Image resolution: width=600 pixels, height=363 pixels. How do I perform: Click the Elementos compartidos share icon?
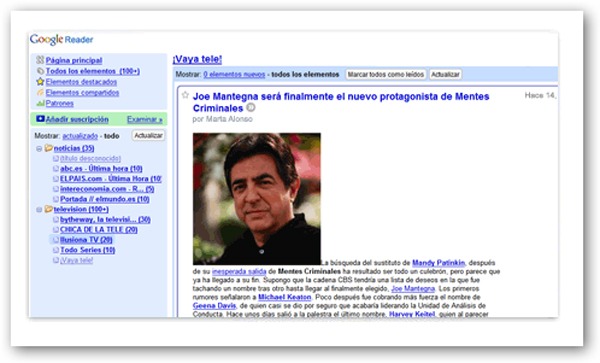pos(40,93)
